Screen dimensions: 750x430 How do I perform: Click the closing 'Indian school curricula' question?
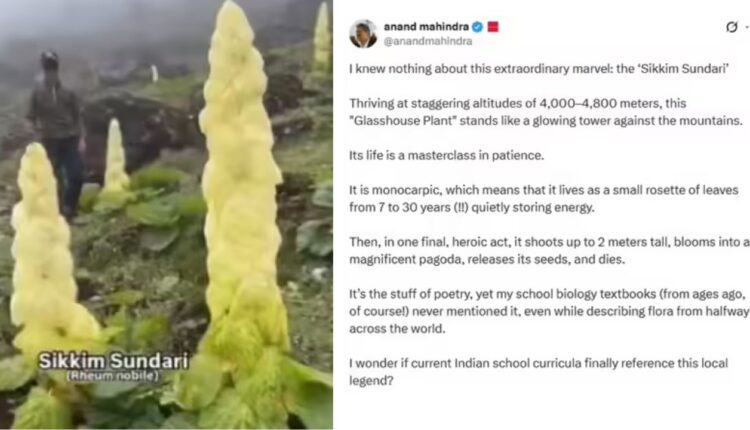pos(539,372)
